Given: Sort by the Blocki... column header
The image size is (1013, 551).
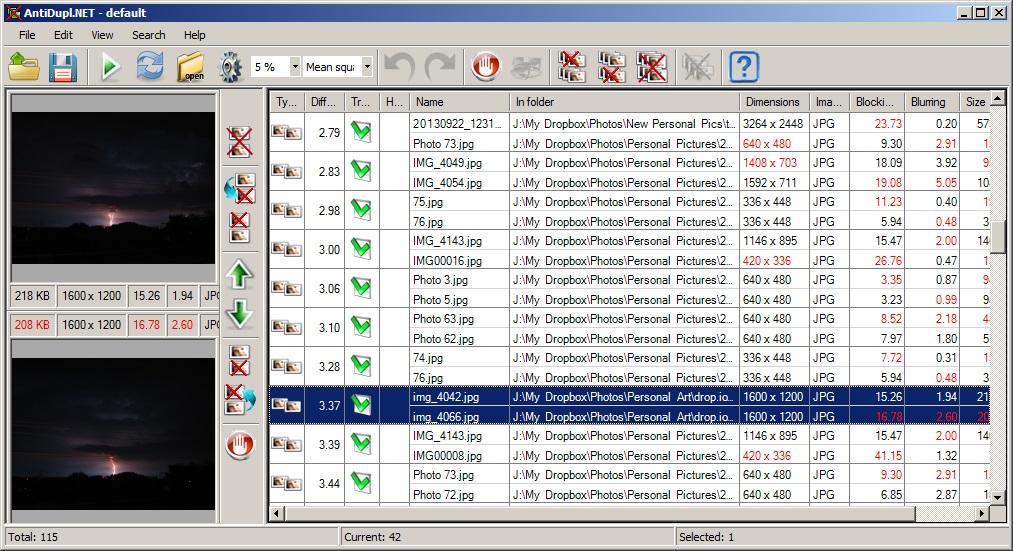Looking at the screenshot, I should point(877,102).
